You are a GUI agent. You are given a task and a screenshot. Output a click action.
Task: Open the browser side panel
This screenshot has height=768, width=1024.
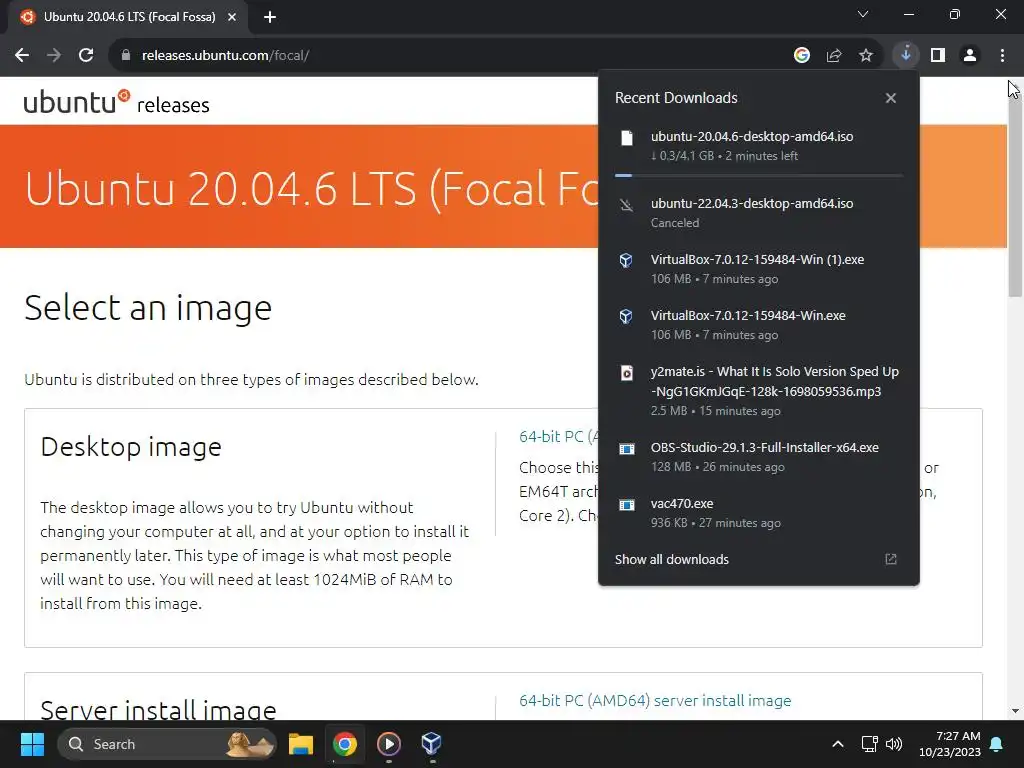coord(938,56)
